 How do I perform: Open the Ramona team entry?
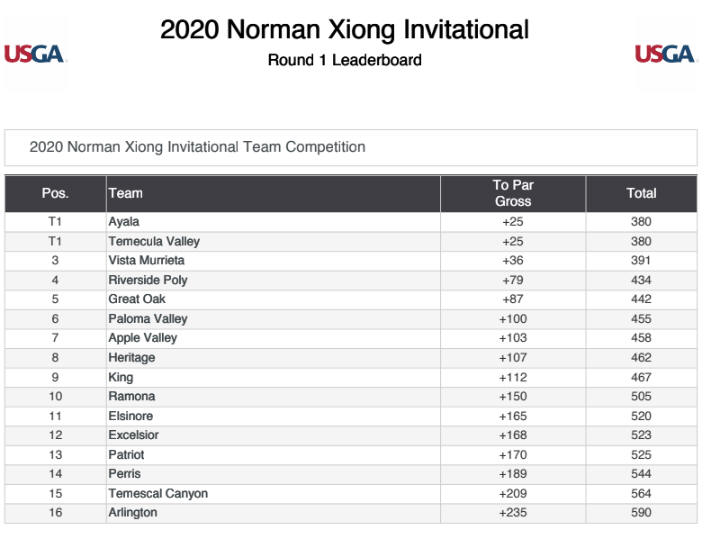coord(132,396)
